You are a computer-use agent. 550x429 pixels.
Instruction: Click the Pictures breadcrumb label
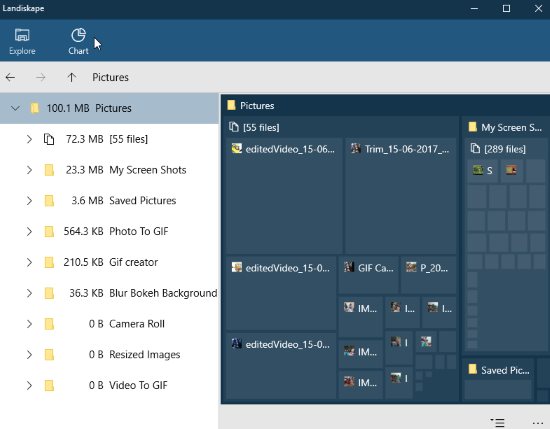click(110, 77)
